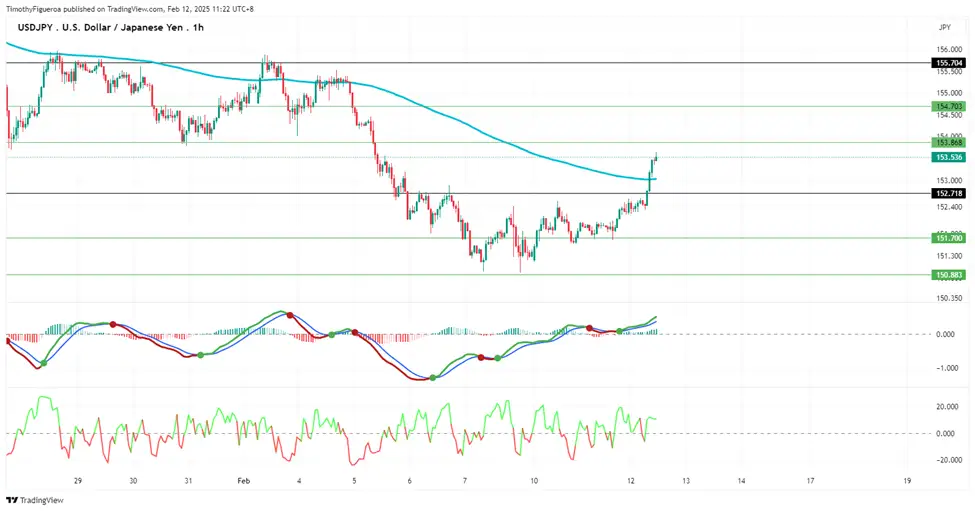Click the 152.400 price axis value
Image resolution: width=975 pixels, height=511 pixels.
[x=949, y=206]
